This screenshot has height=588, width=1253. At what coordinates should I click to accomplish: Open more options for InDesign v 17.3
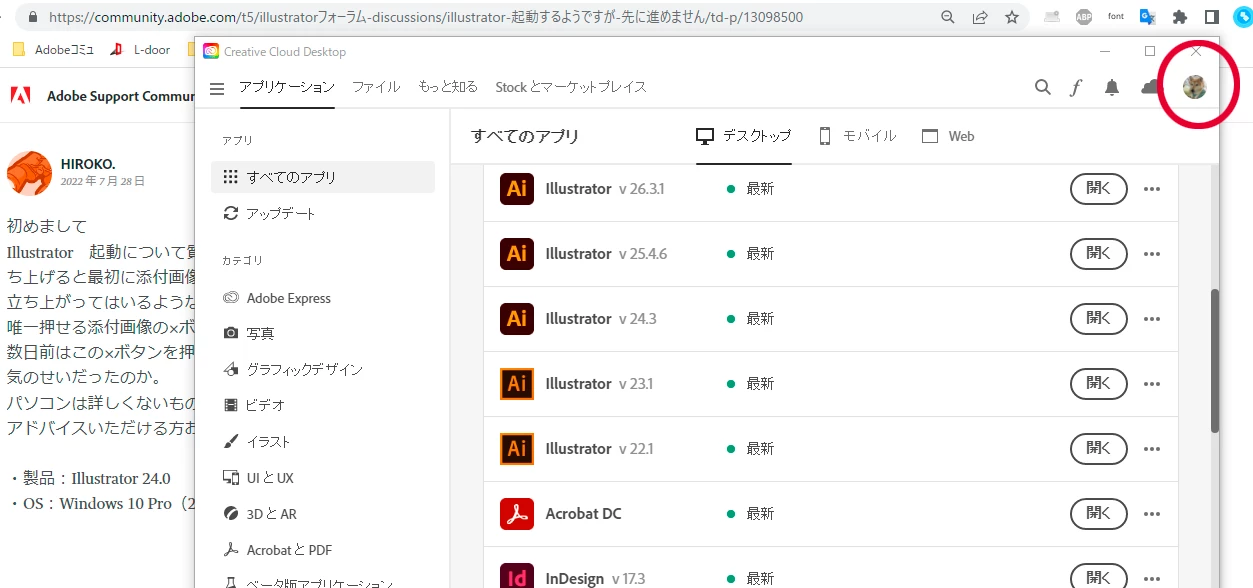click(x=1152, y=578)
